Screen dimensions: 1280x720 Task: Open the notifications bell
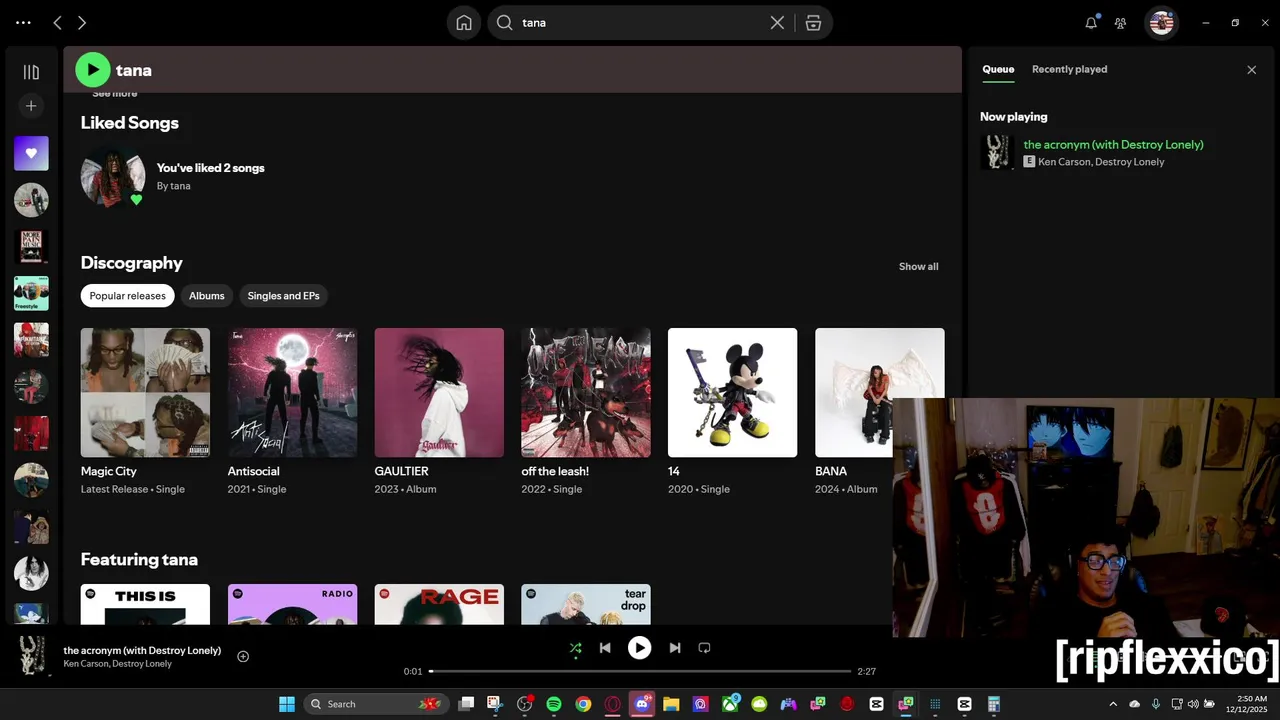(x=1091, y=23)
